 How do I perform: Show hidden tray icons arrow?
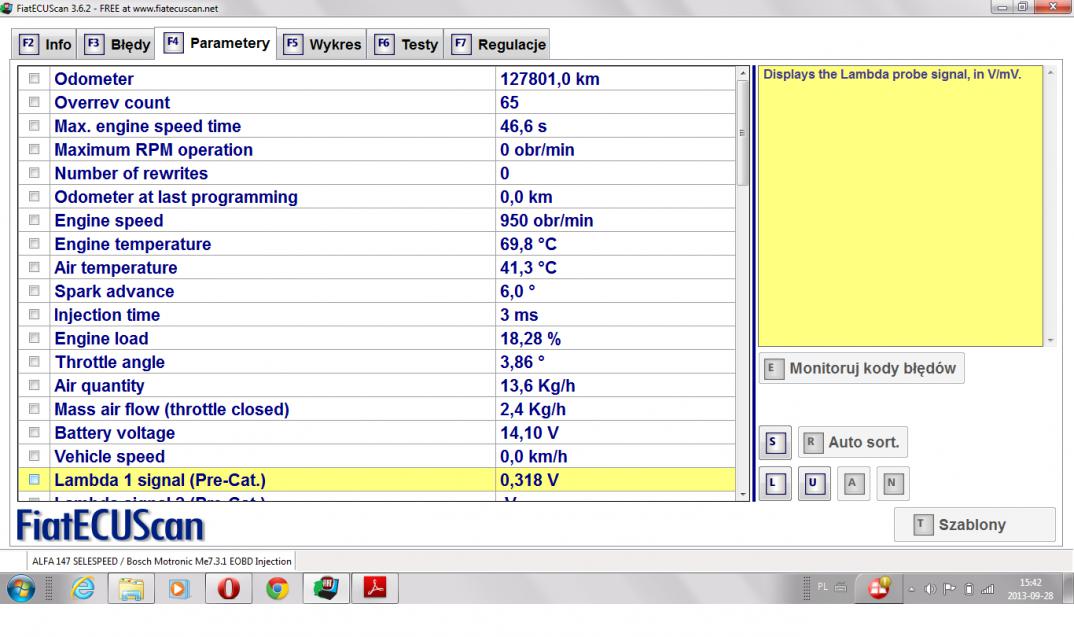[x=912, y=589]
